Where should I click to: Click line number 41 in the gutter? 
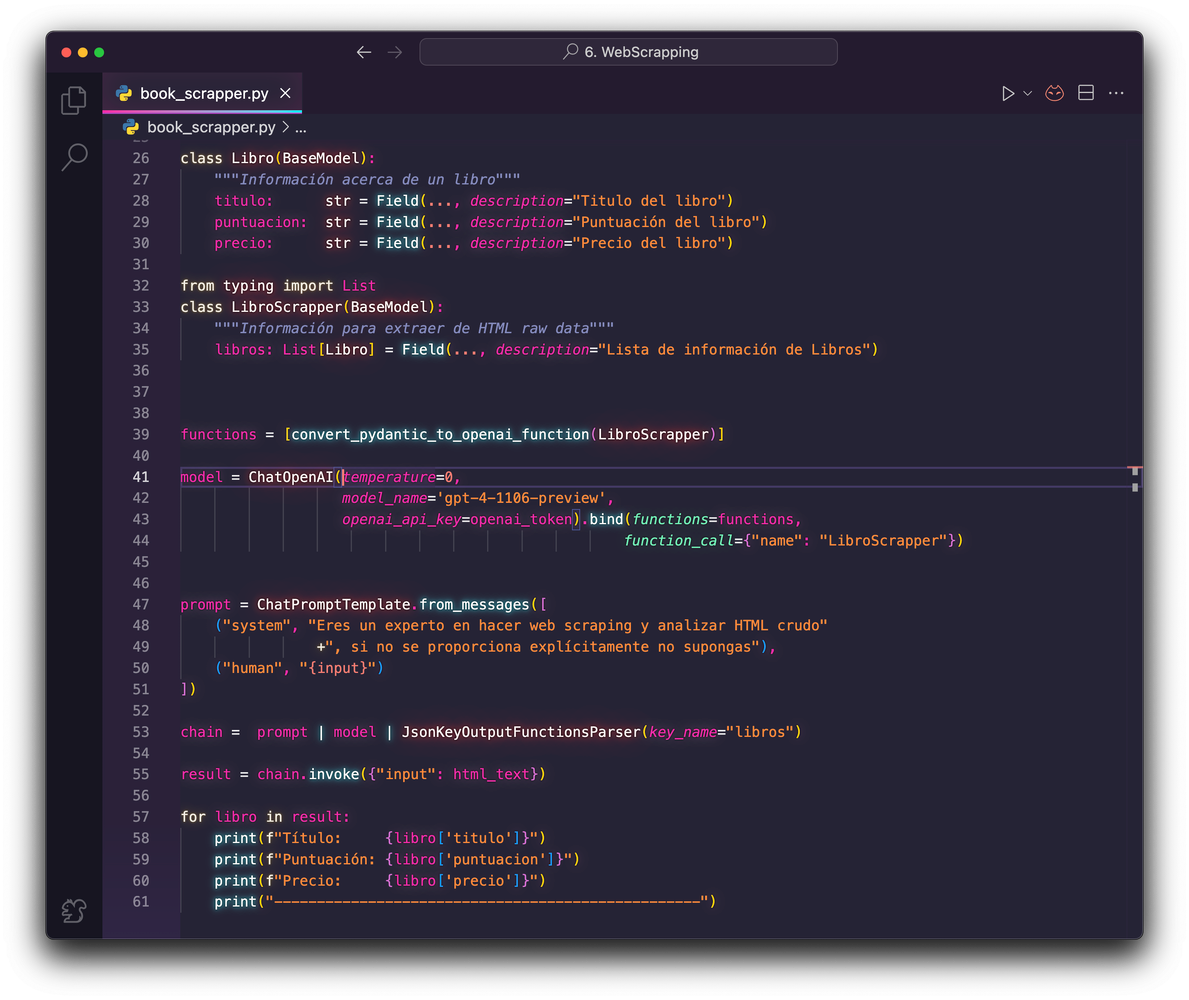coord(140,476)
